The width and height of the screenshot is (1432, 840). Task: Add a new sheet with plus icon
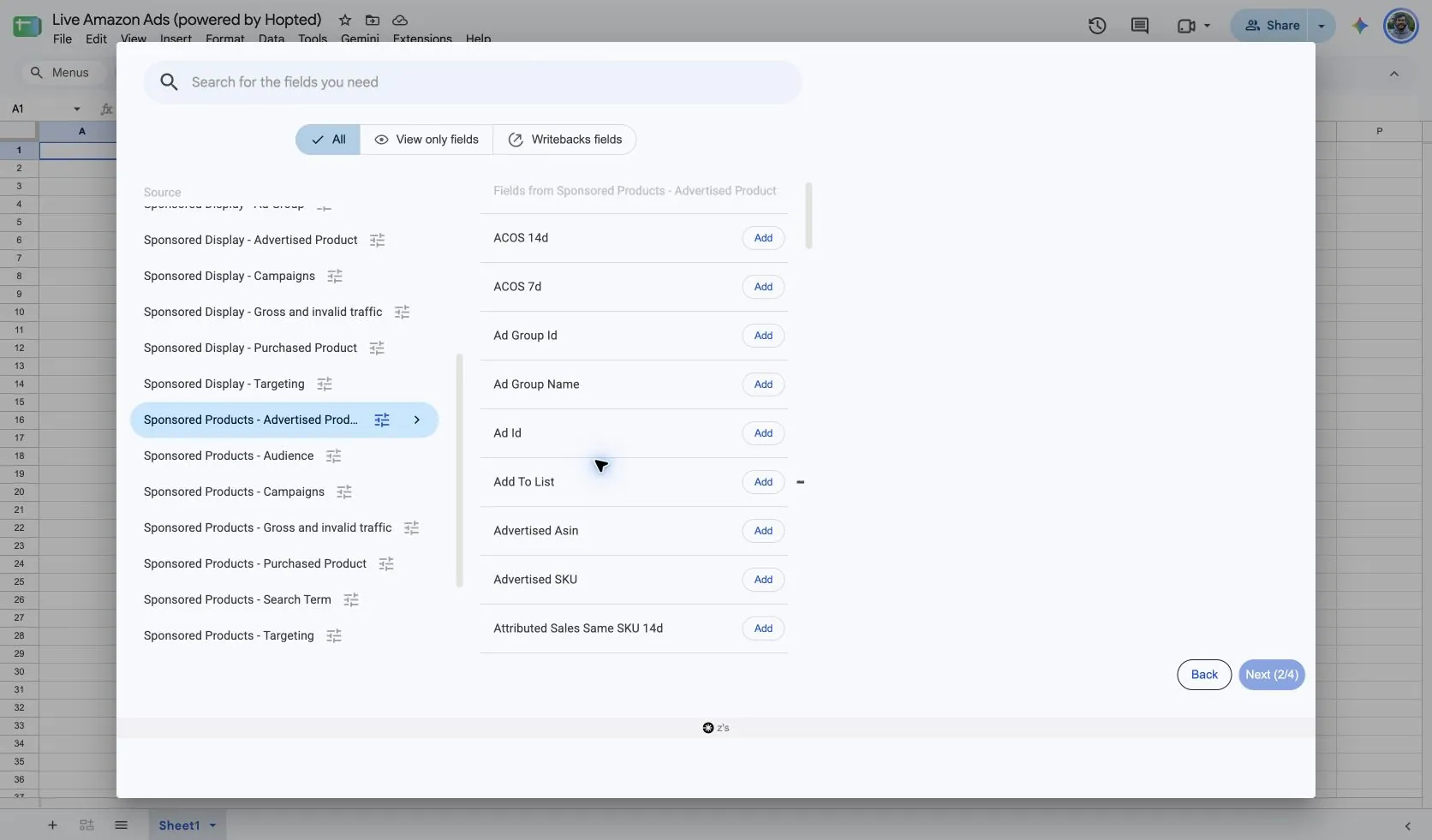(x=52, y=825)
